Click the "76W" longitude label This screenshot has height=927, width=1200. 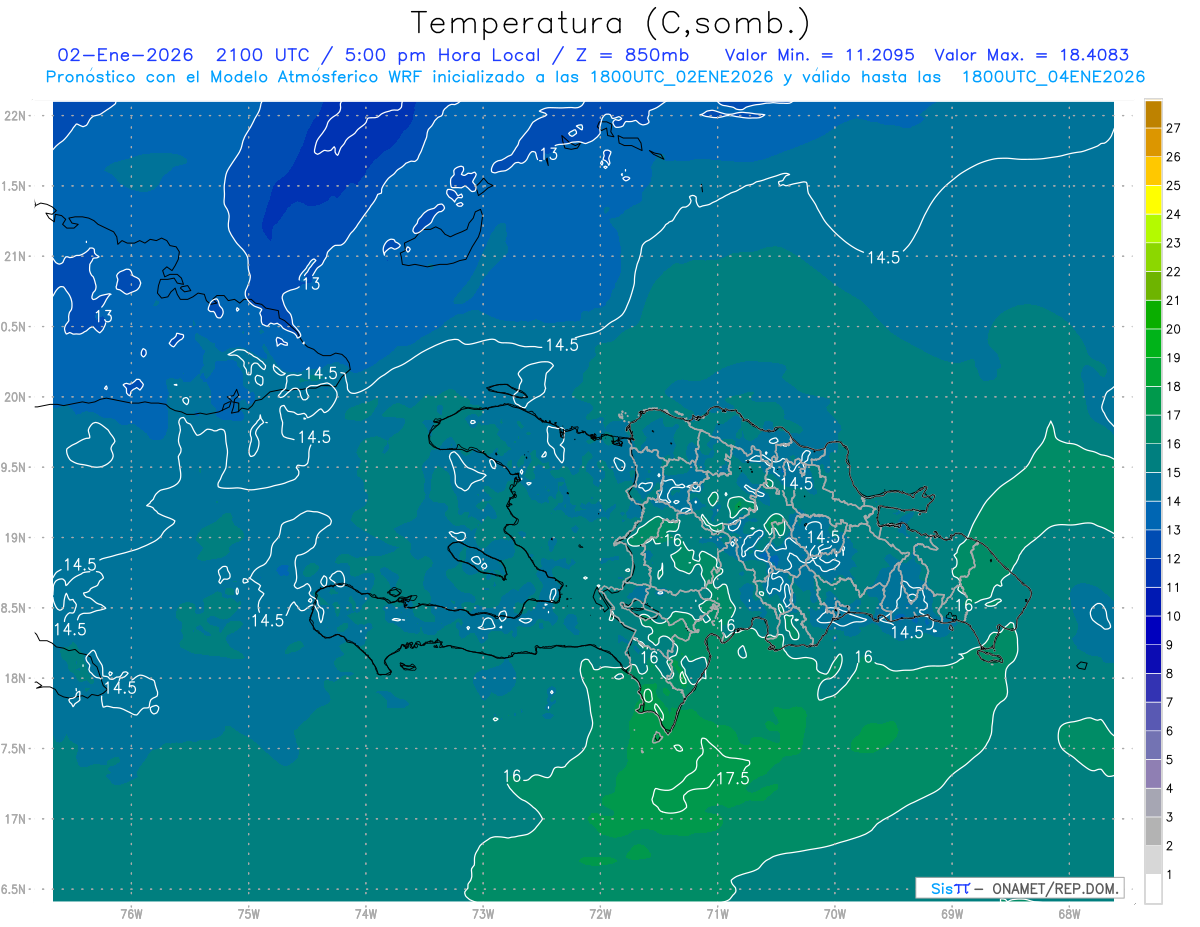131,913
